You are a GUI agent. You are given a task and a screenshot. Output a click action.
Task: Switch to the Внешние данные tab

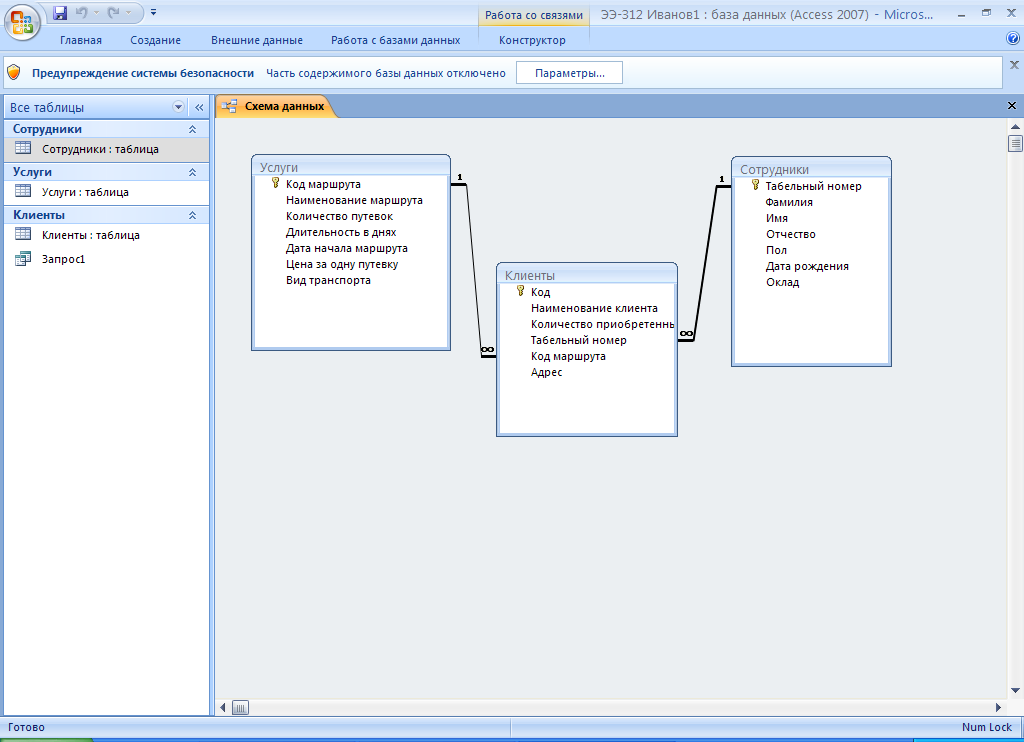[257, 40]
